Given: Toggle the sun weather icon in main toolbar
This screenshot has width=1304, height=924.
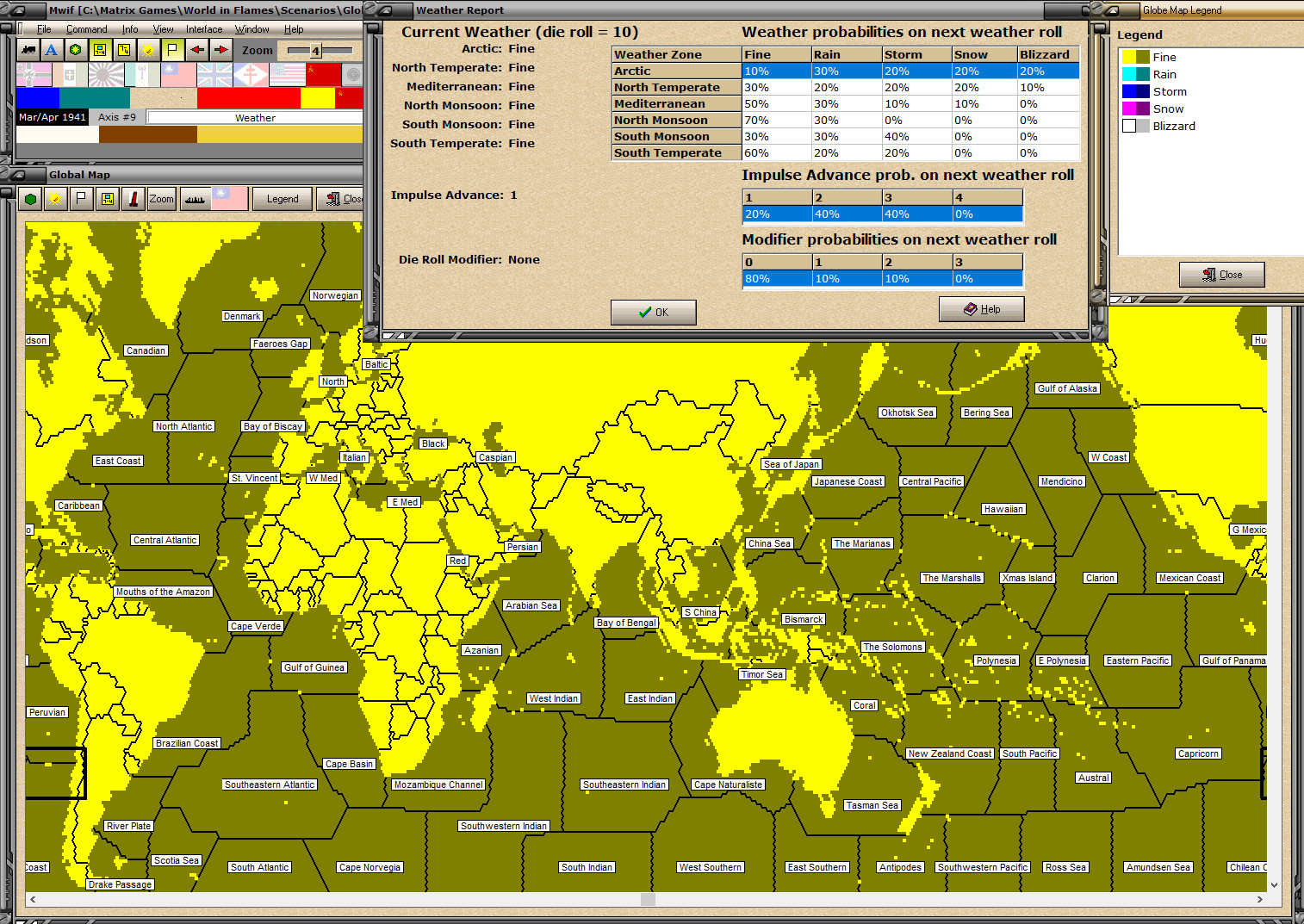Looking at the screenshot, I should (148, 50).
